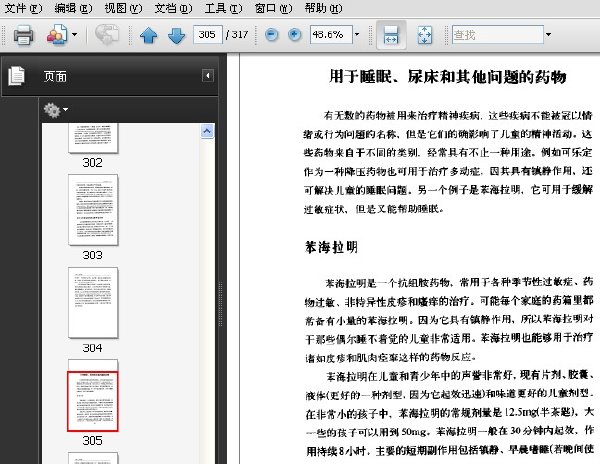600x464 pixels.
Task: Open the 工具(T) menu
Action: point(223,8)
